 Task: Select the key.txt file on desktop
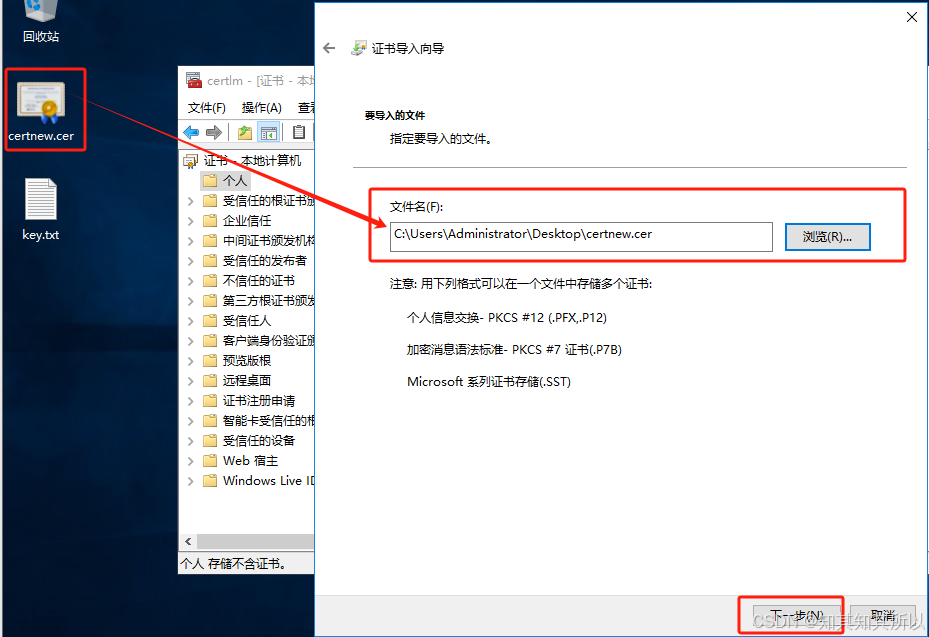[x=41, y=208]
